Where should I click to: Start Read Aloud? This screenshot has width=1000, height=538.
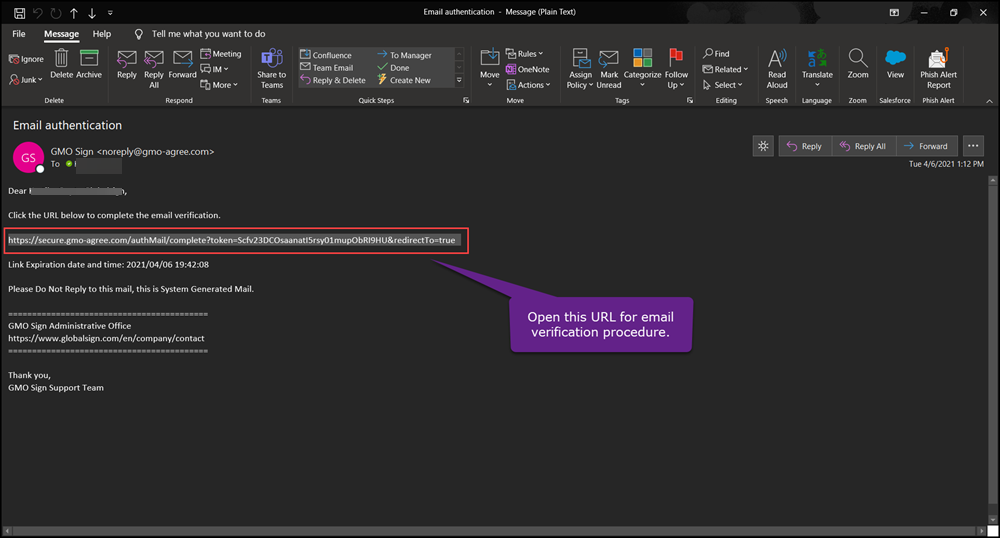[777, 69]
